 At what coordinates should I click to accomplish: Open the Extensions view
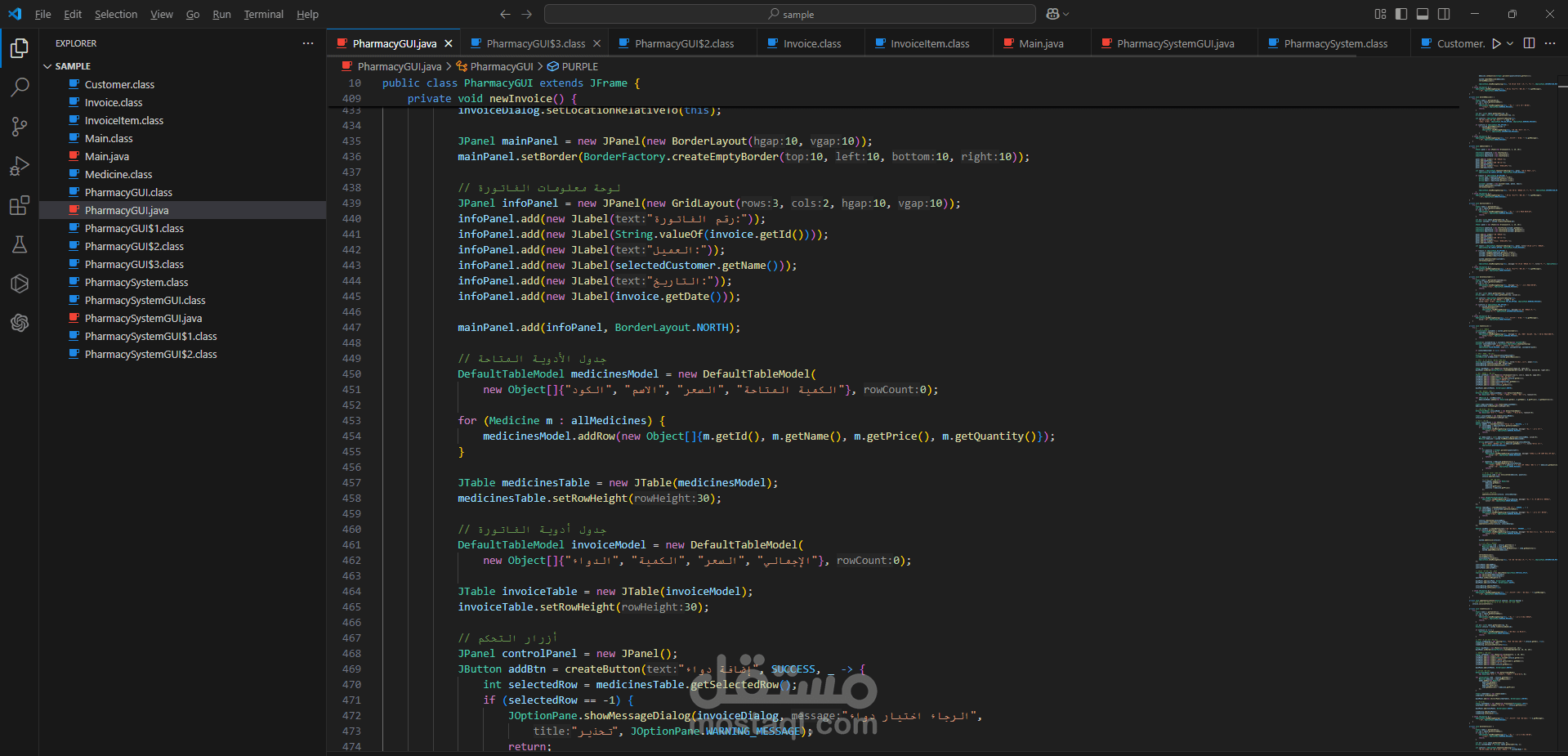tap(20, 205)
